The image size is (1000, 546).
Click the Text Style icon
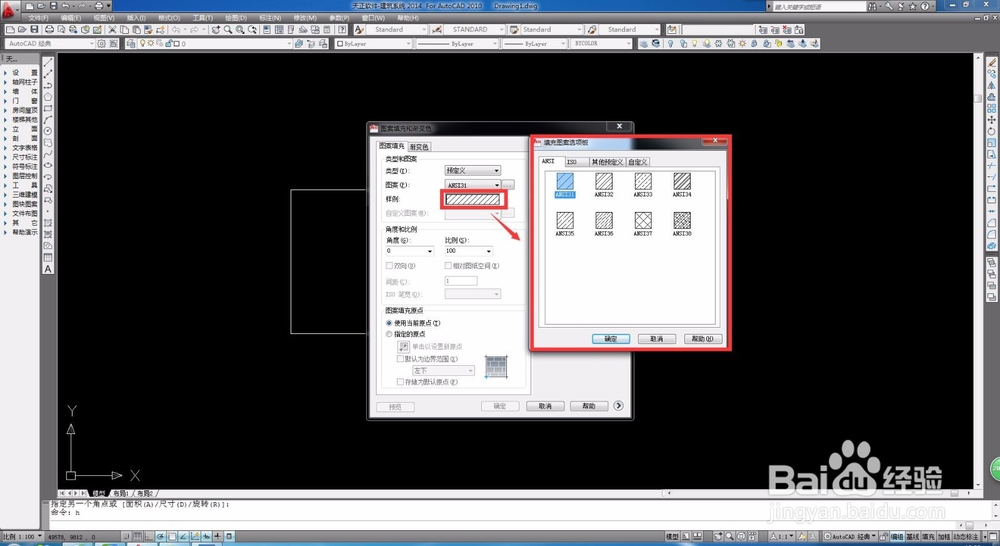point(359,29)
